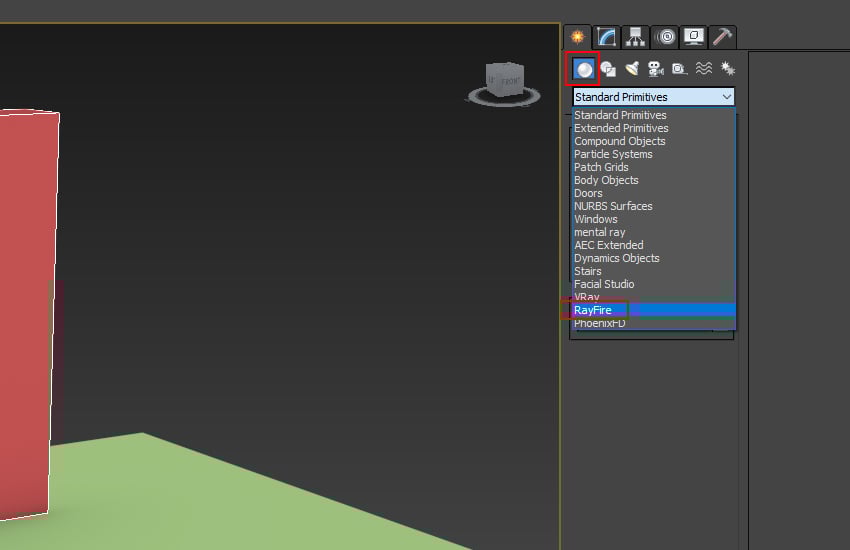Screen dimensions: 850x550
Task: Select the Geometry category icon
Action: 584,69
